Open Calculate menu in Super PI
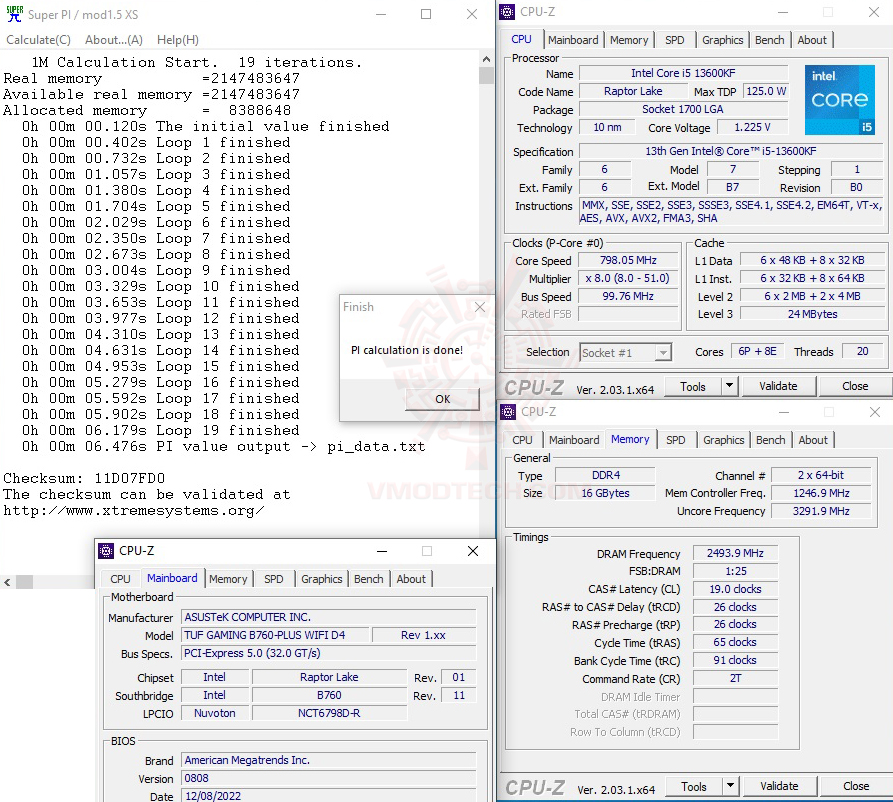 pyautogui.click(x=38, y=40)
